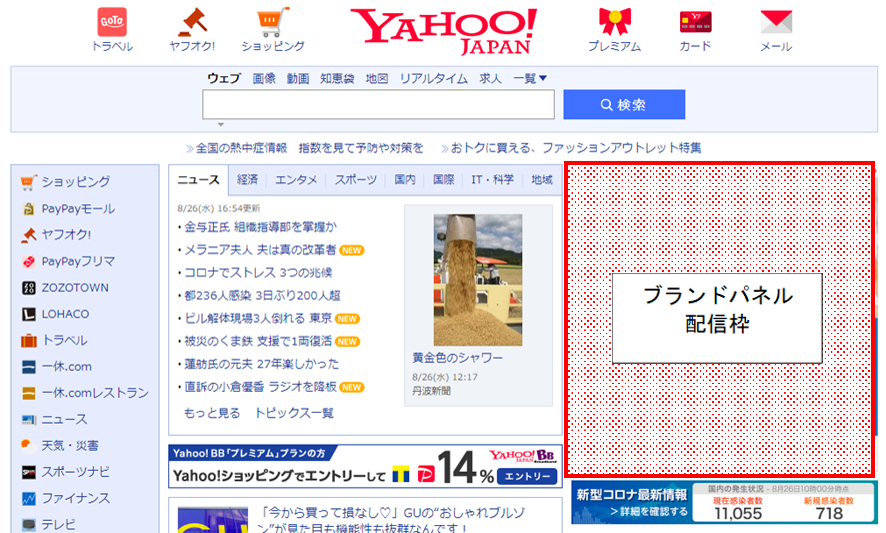Switch to the スポーツ news tab
The height and width of the screenshot is (533, 886).
coord(356,180)
